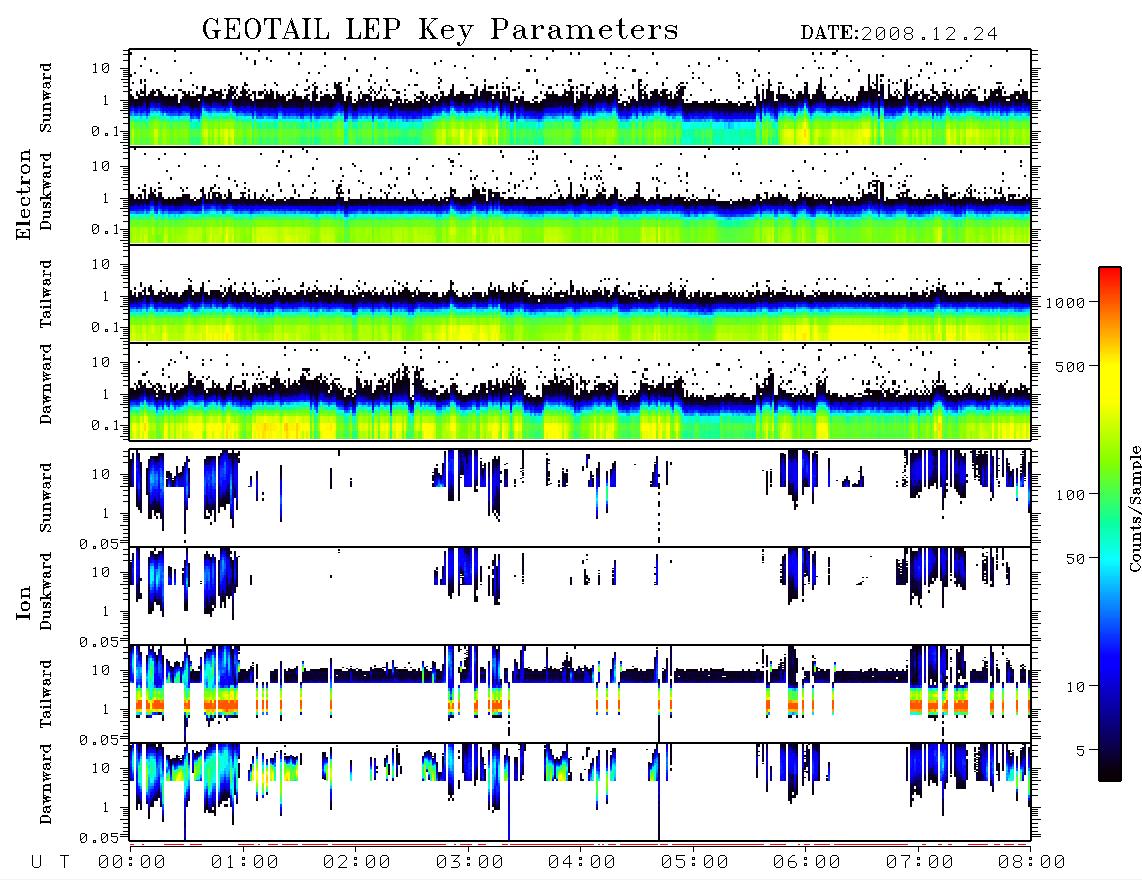Click the 06:00 time tick label
This screenshot has width=1142, height=880.
tap(807, 863)
